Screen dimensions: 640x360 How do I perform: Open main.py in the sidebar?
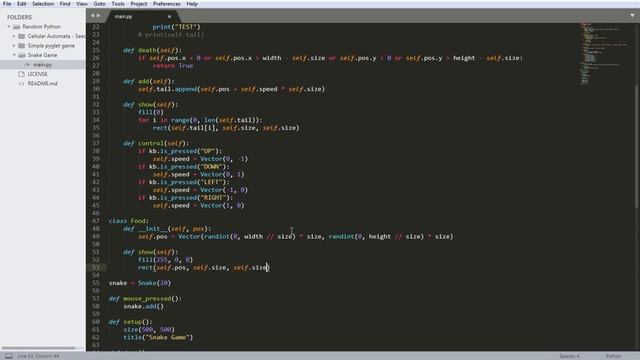coord(43,64)
